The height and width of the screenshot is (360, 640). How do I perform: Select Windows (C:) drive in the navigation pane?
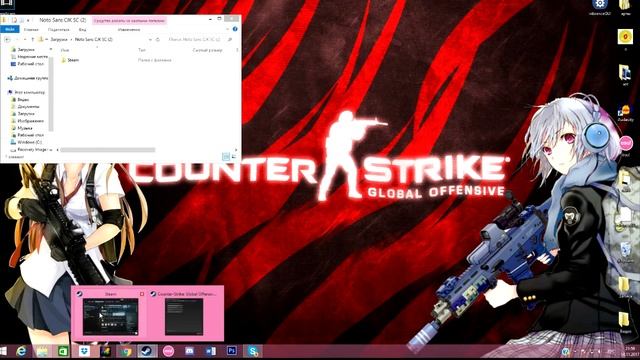(27, 142)
